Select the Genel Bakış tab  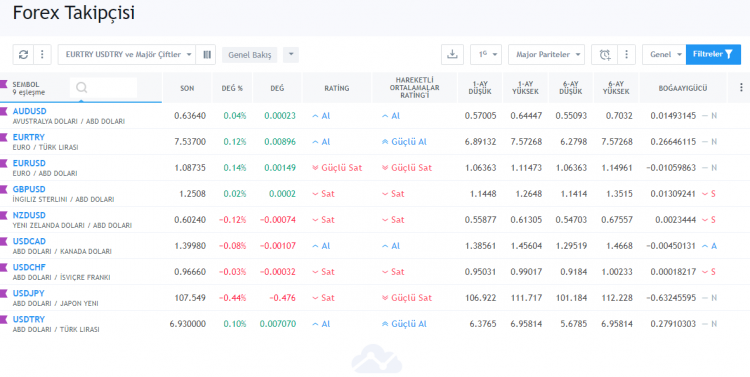click(x=250, y=55)
